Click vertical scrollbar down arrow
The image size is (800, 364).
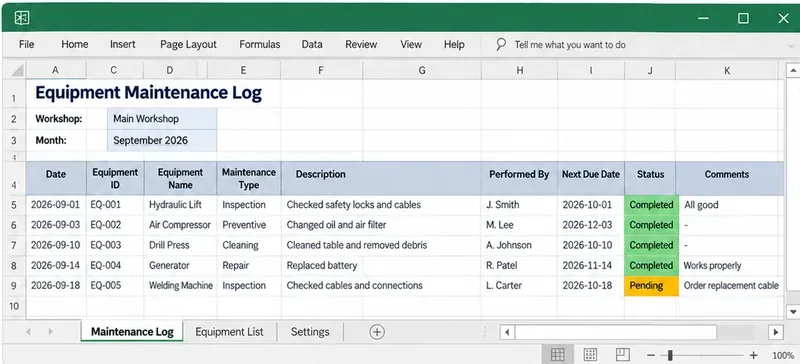click(x=793, y=311)
